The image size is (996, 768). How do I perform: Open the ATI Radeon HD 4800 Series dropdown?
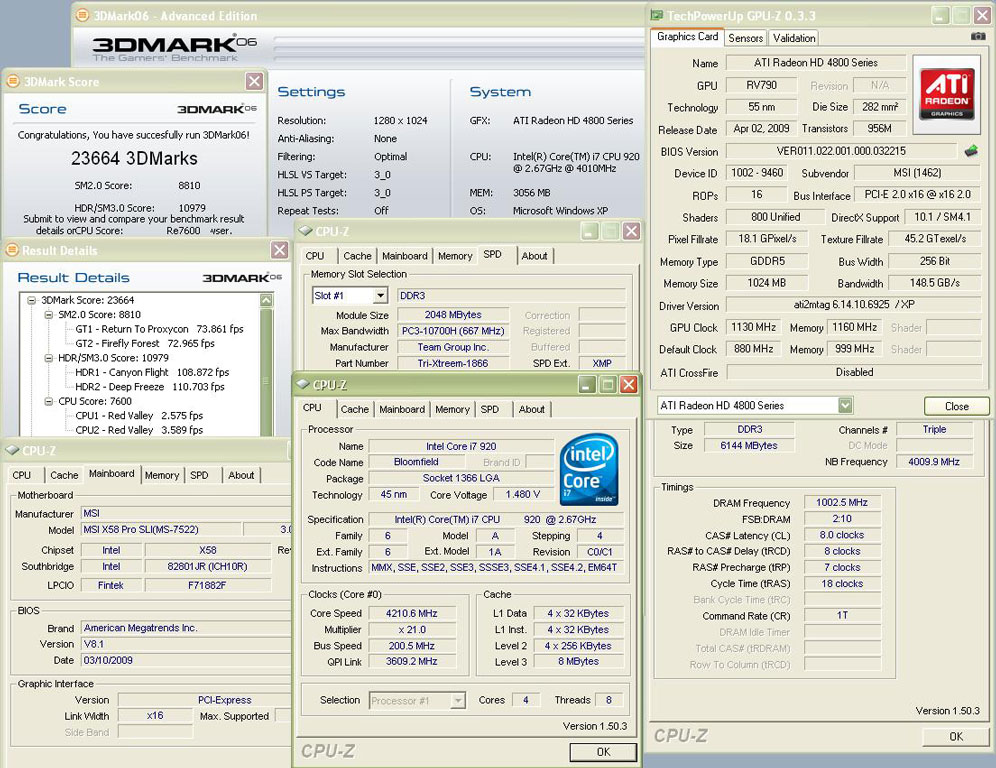click(845, 405)
